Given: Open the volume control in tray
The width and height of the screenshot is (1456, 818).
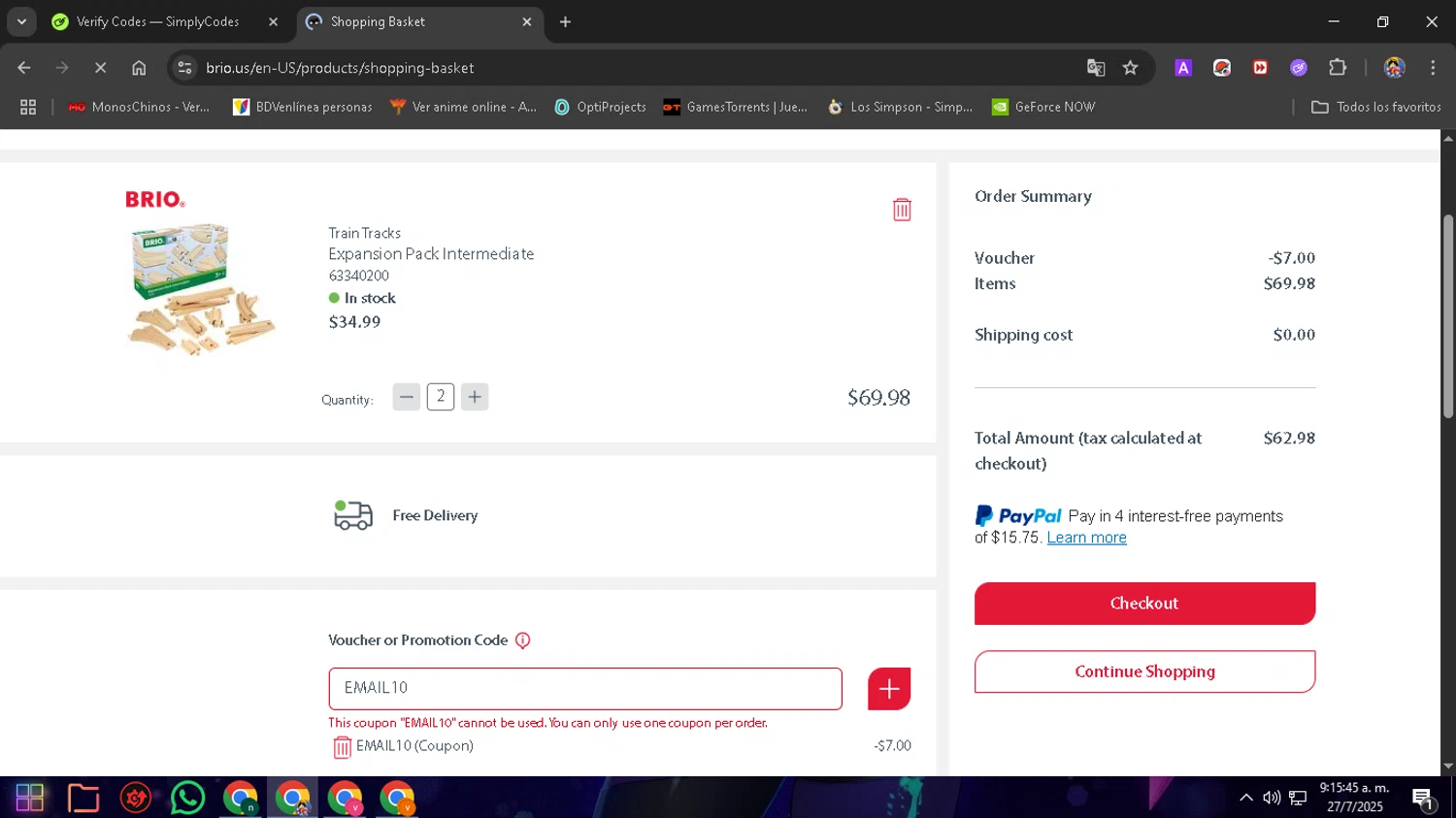Looking at the screenshot, I should pyautogui.click(x=1272, y=798).
